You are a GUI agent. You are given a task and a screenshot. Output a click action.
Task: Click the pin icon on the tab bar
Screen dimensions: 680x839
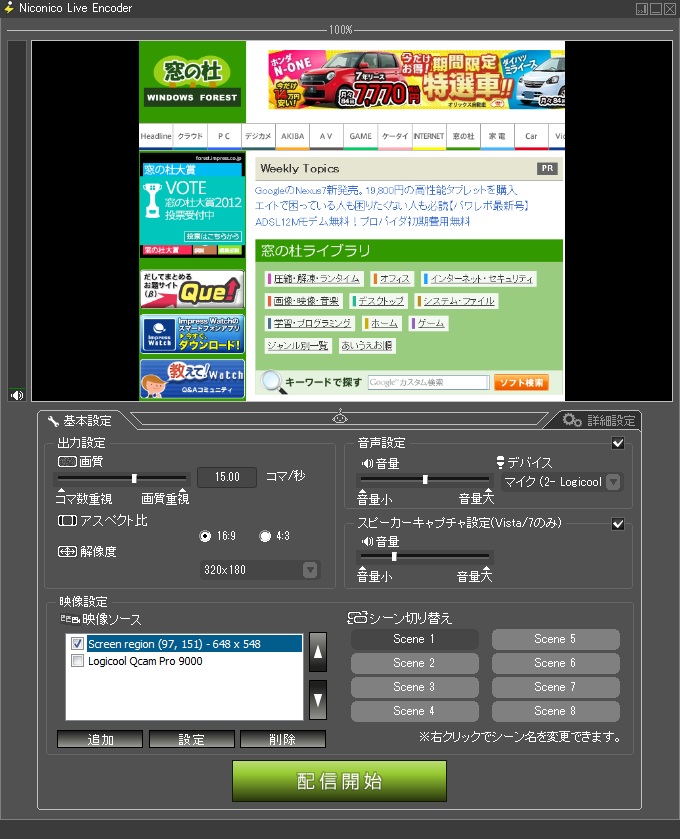pos(340,416)
